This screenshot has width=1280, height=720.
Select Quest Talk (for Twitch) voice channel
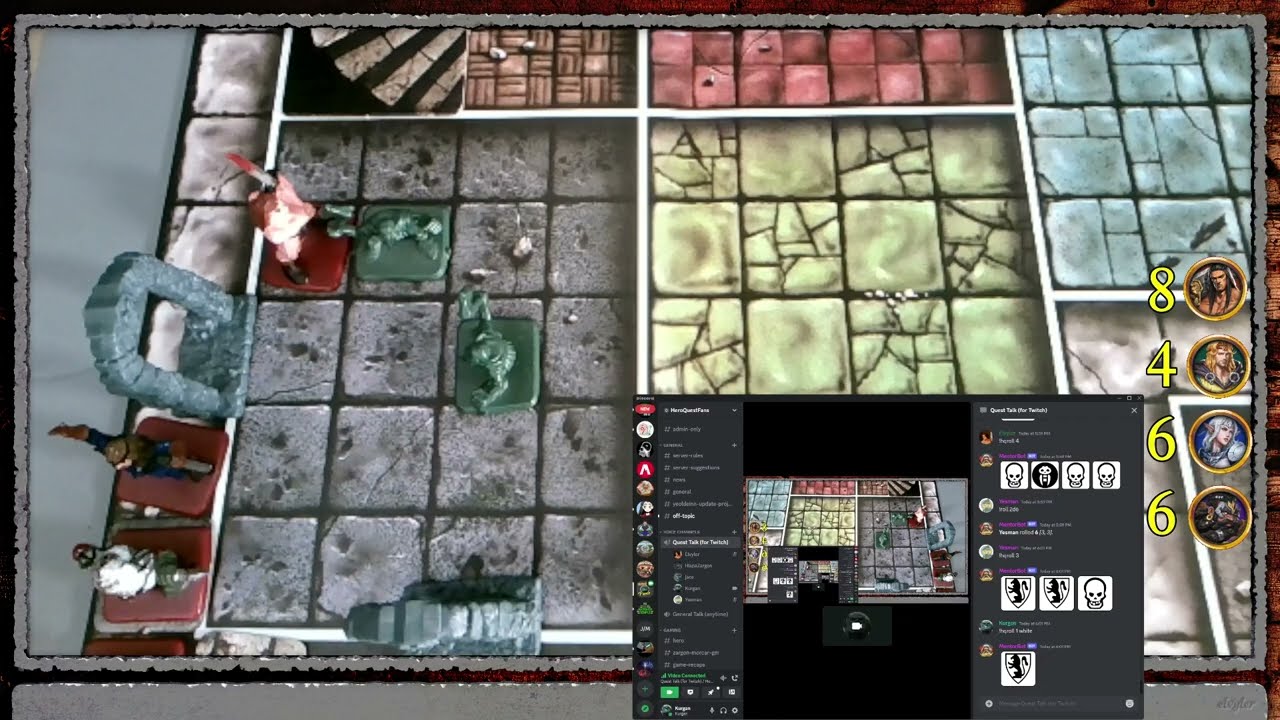click(700, 542)
